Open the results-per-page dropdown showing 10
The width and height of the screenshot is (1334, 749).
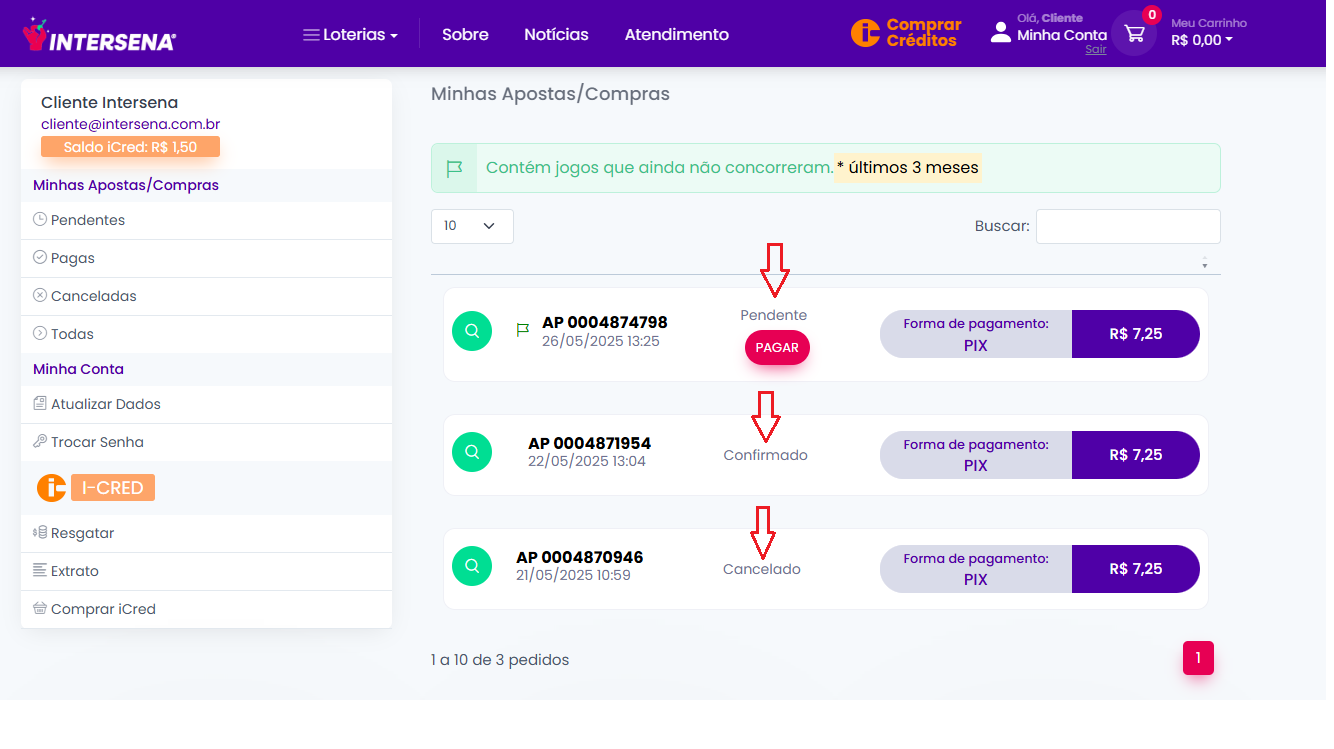[x=471, y=226]
